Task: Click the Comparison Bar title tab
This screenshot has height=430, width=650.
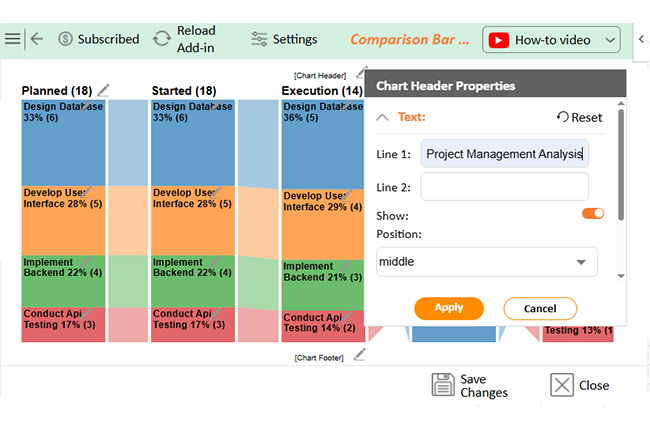Action: [x=409, y=40]
